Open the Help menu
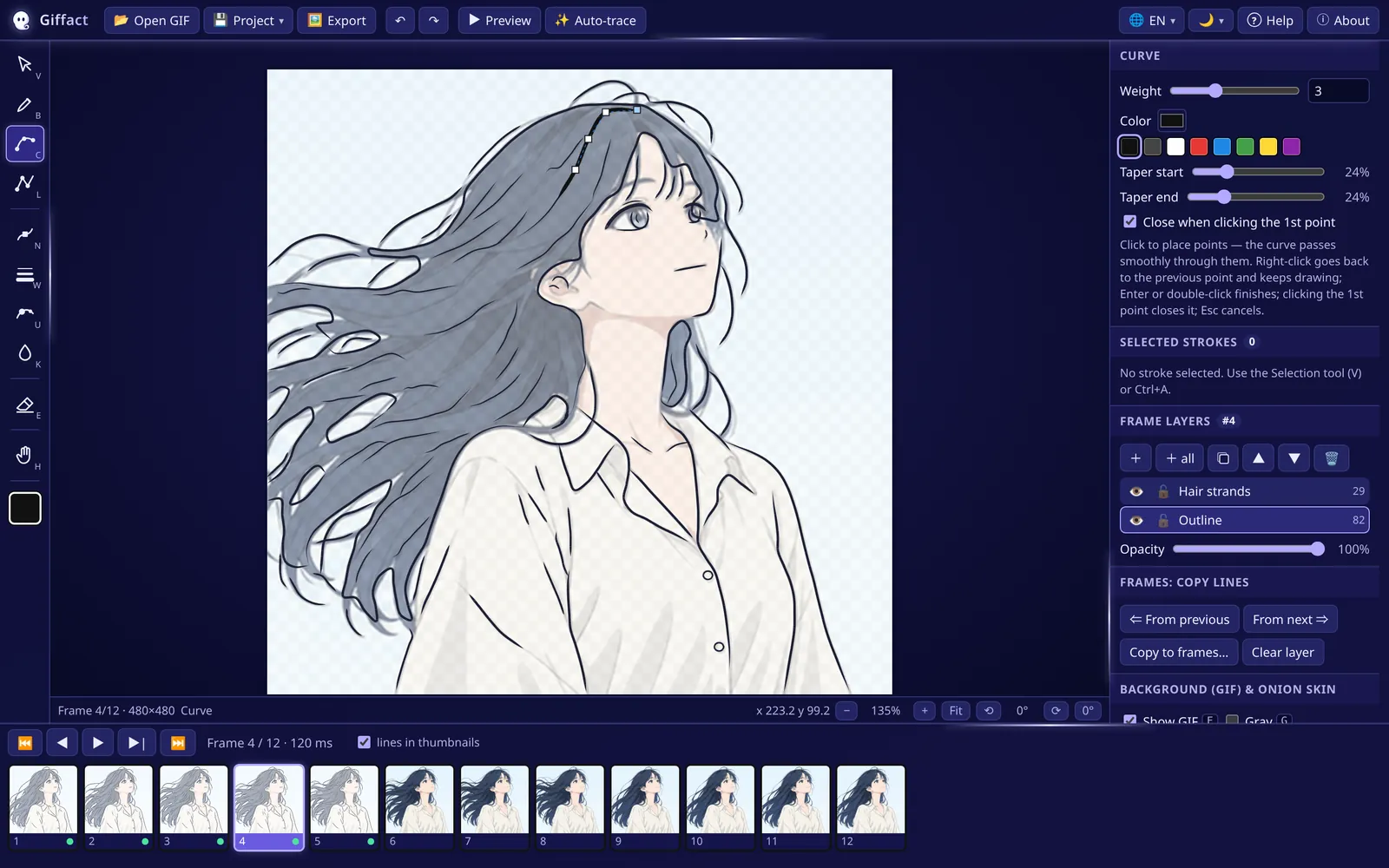 (x=1270, y=20)
